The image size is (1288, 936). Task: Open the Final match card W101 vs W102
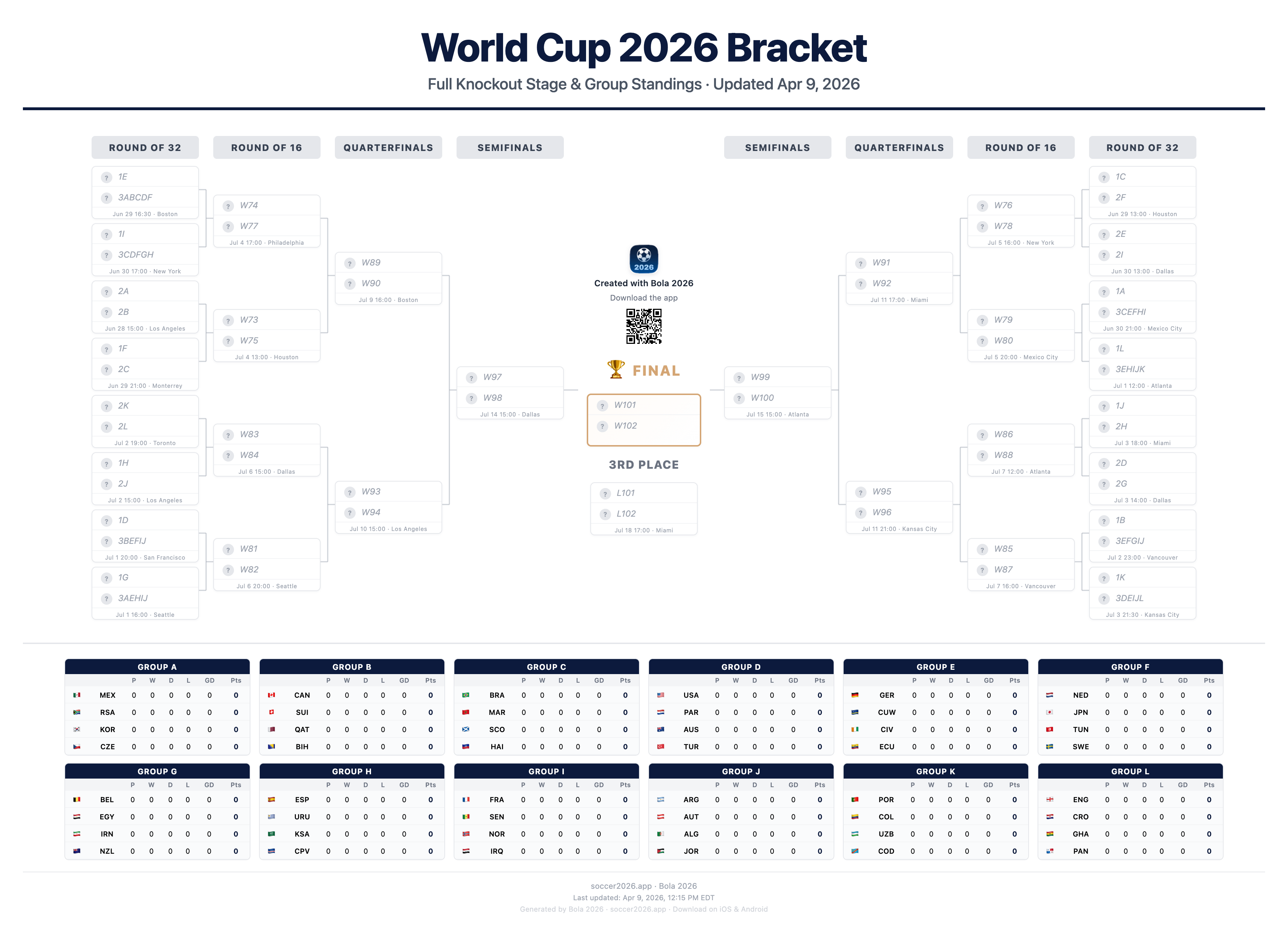[x=643, y=420]
